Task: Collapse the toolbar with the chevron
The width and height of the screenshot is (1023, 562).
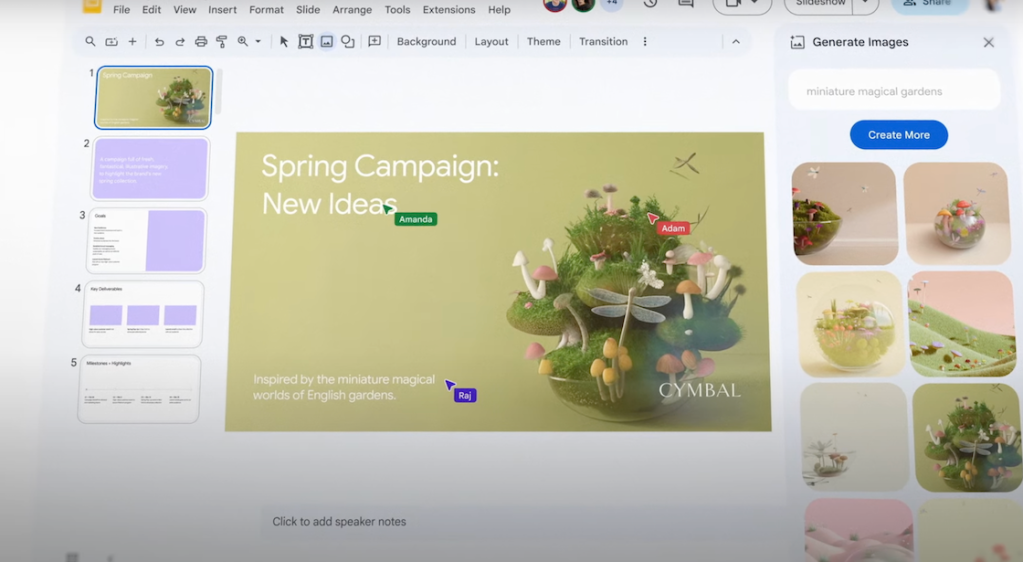Action: pos(736,42)
